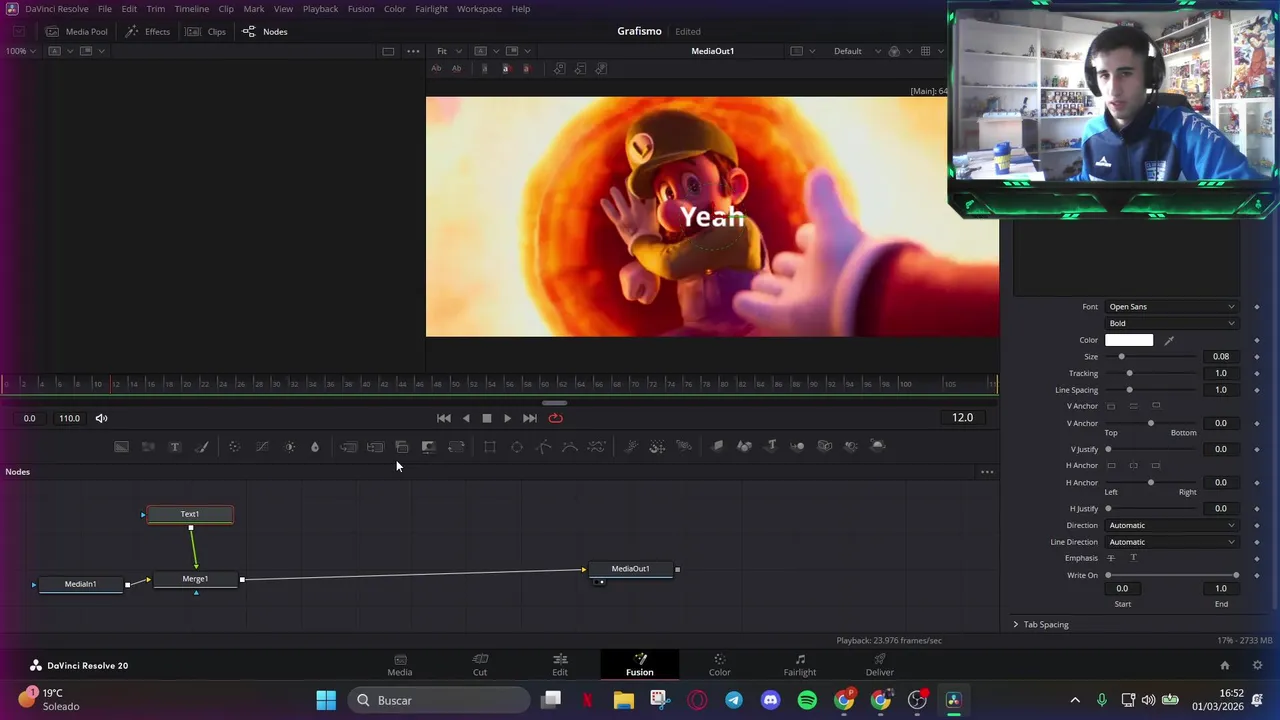Click the stop playback button
This screenshot has height=720, width=1280.
[486, 418]
